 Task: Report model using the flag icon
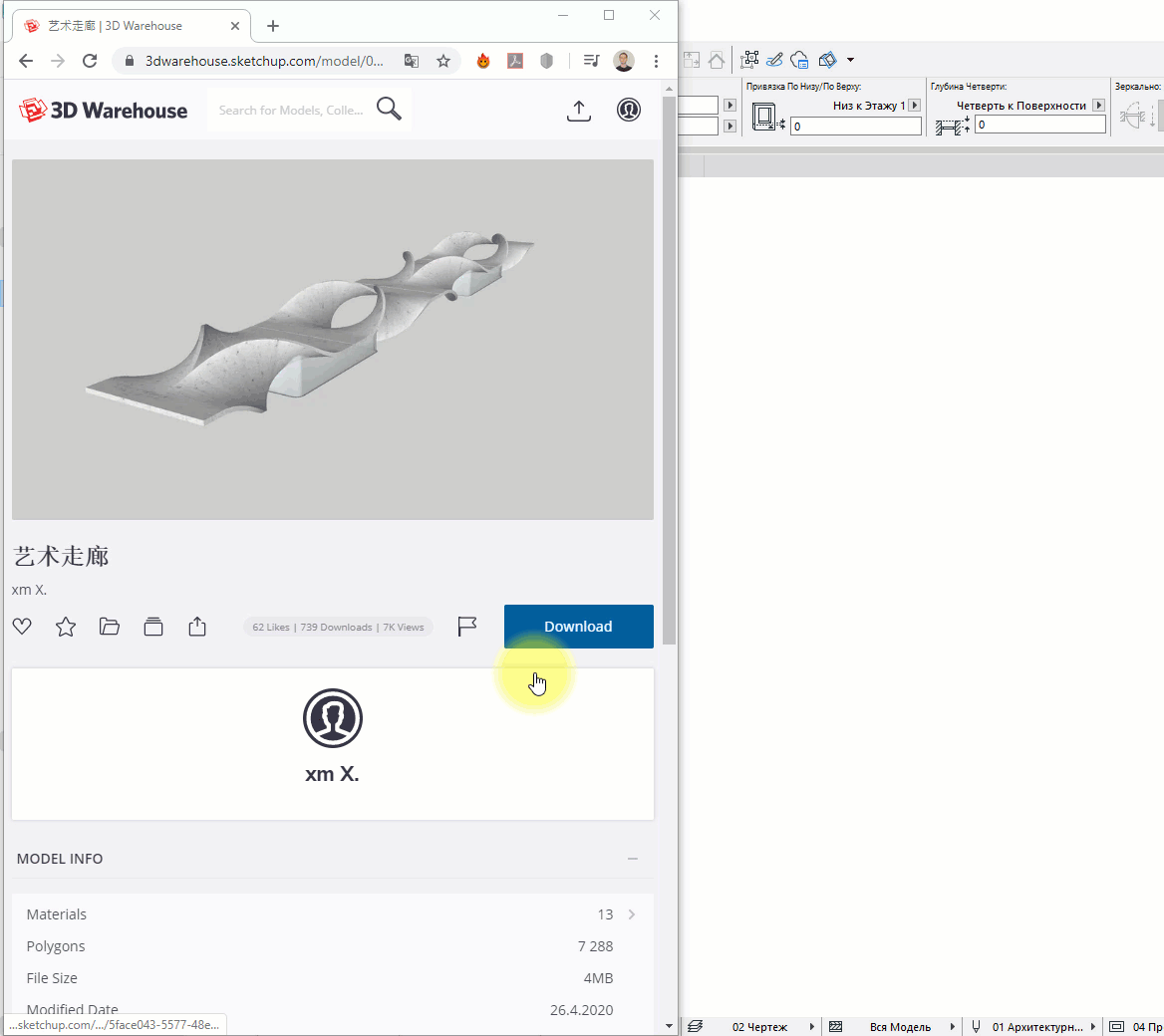coord(466,627)
